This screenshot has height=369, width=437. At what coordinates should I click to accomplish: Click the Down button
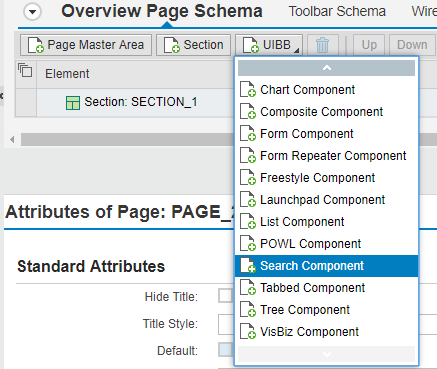pyautogui.click(x=412, y=45)
